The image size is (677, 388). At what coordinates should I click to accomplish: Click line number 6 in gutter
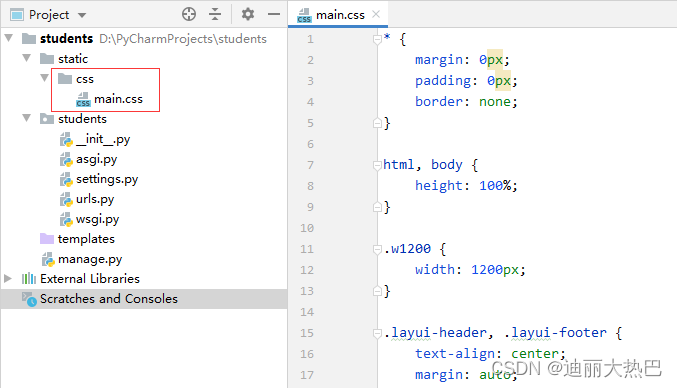pos(310,144)
